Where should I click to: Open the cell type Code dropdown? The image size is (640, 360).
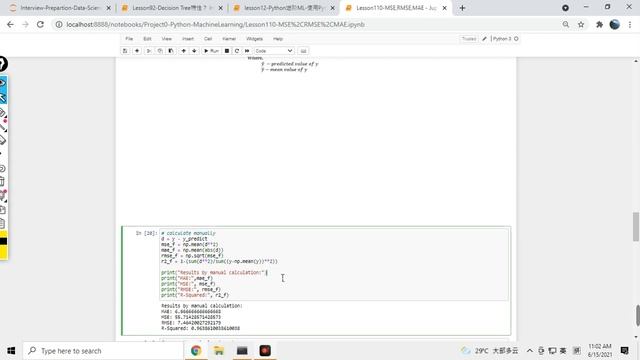click(273, 51)
